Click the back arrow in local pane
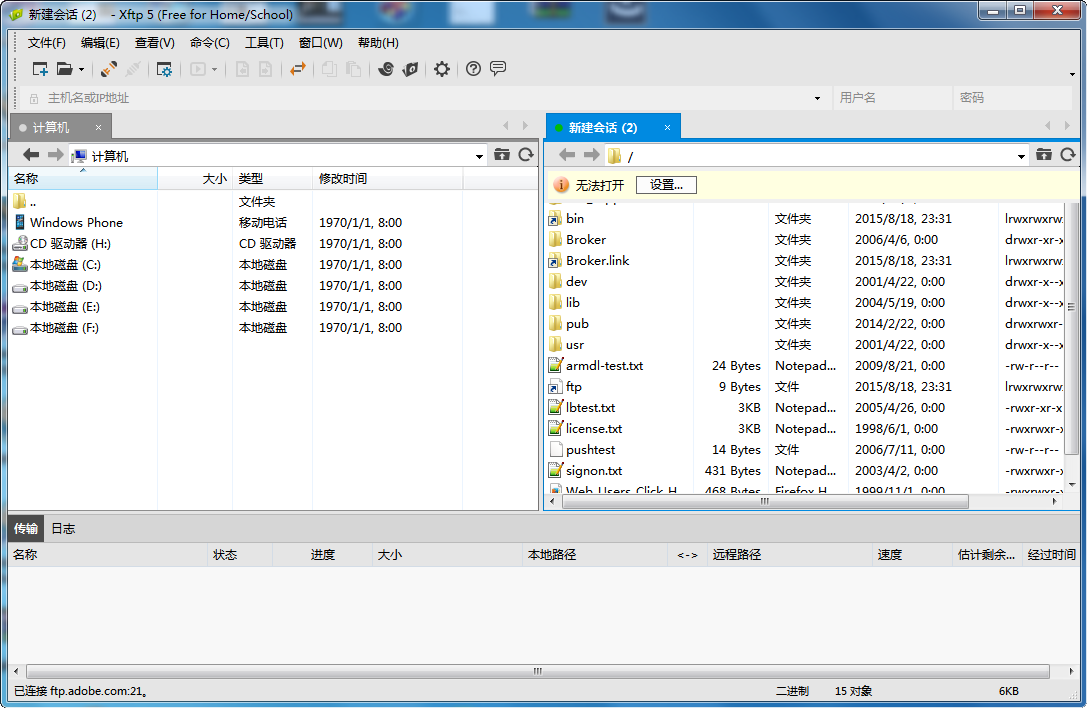The image size is (1088, 709). (x=31, y=155)
